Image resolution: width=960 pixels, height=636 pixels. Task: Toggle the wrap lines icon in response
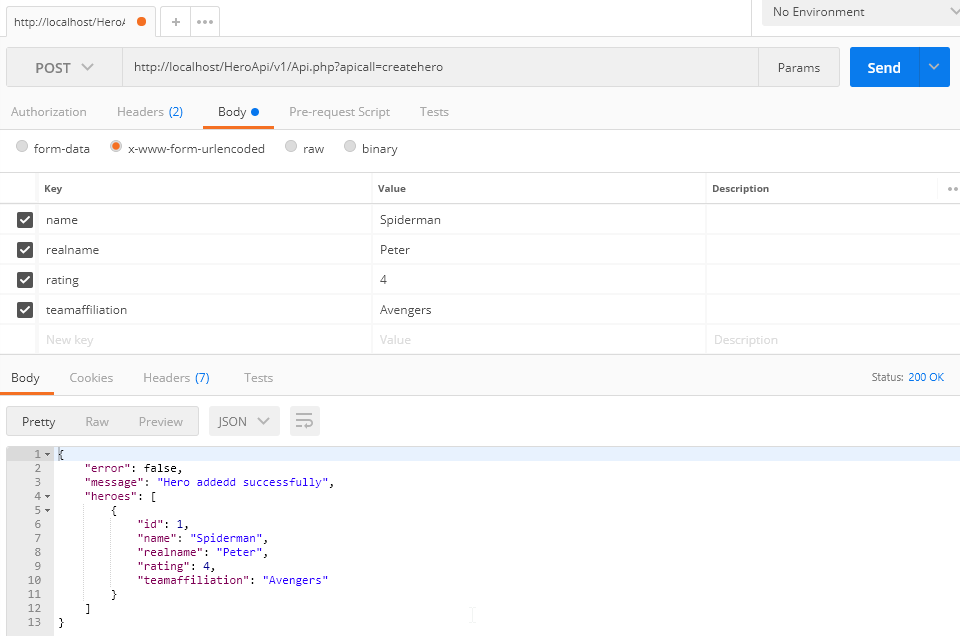click(x=305, y=421)
